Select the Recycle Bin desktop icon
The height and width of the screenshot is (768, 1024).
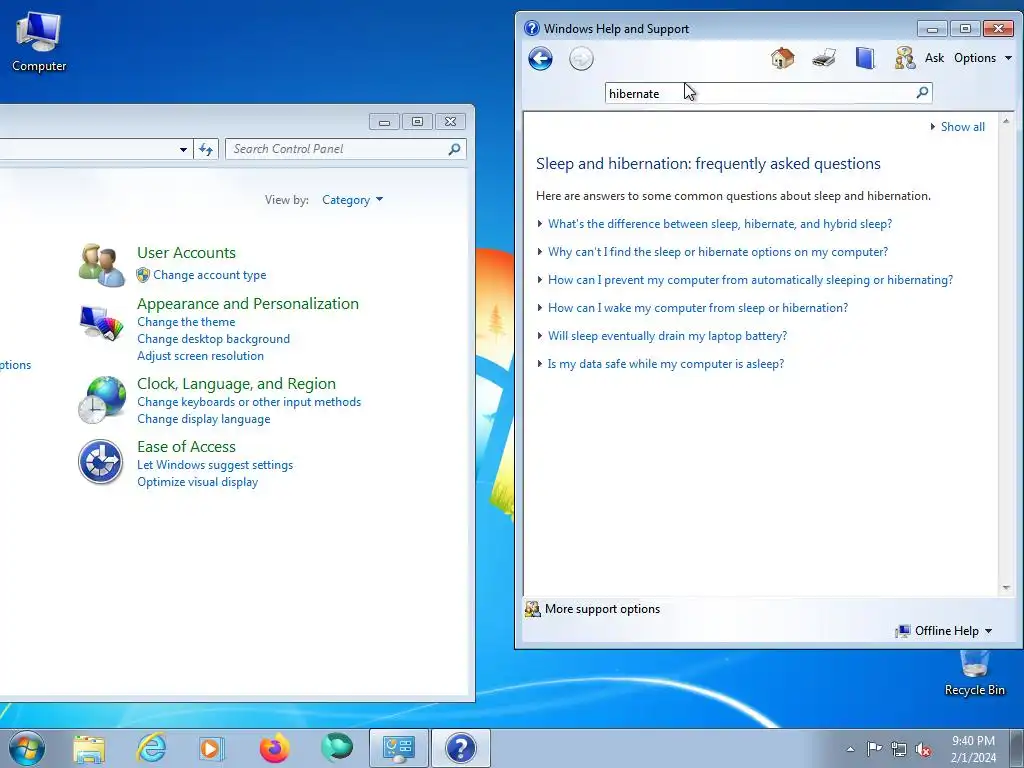click(x=974, y=674)
